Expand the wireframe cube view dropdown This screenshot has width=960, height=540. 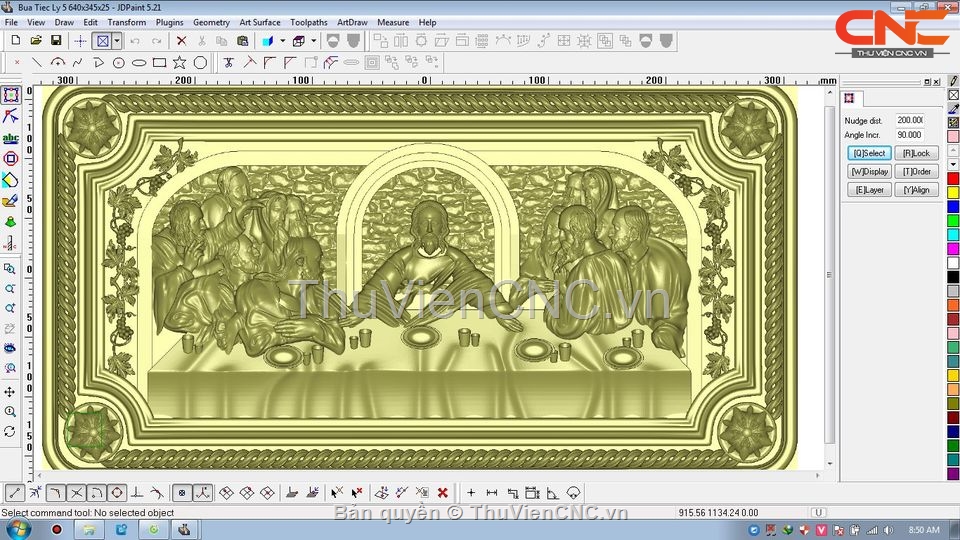(313, 41)
